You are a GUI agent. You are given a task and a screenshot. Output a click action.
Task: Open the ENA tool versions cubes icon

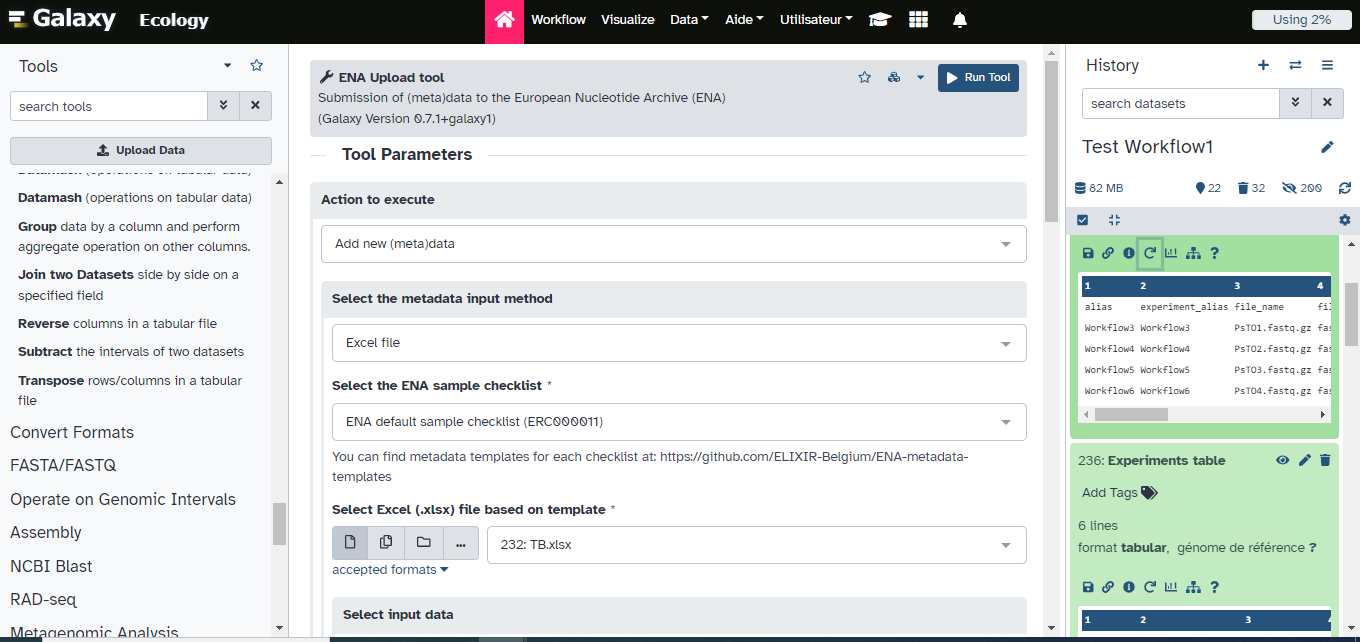click(895, 78)
